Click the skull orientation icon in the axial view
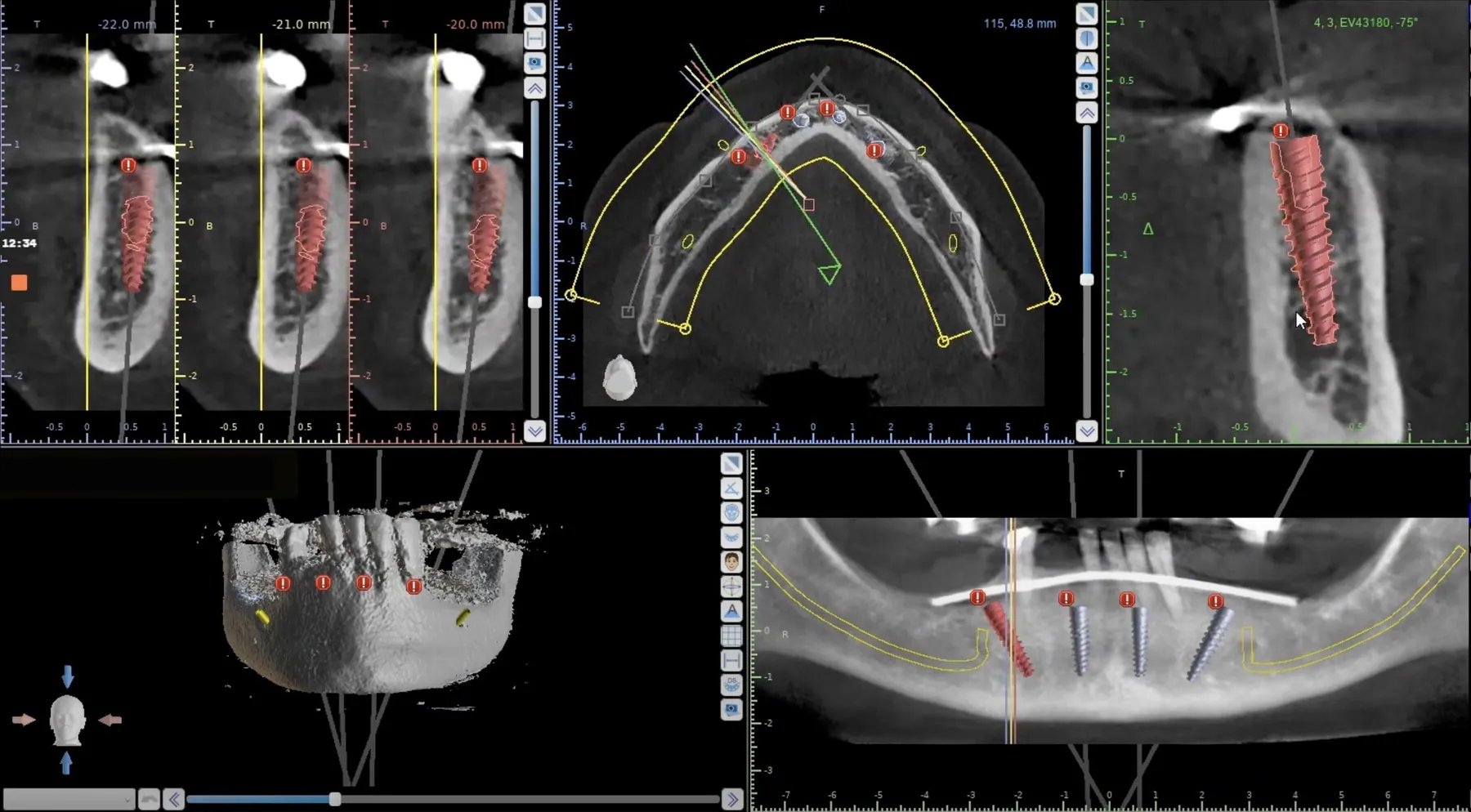This screenshot has height=812, width=1471. (619, 377)
